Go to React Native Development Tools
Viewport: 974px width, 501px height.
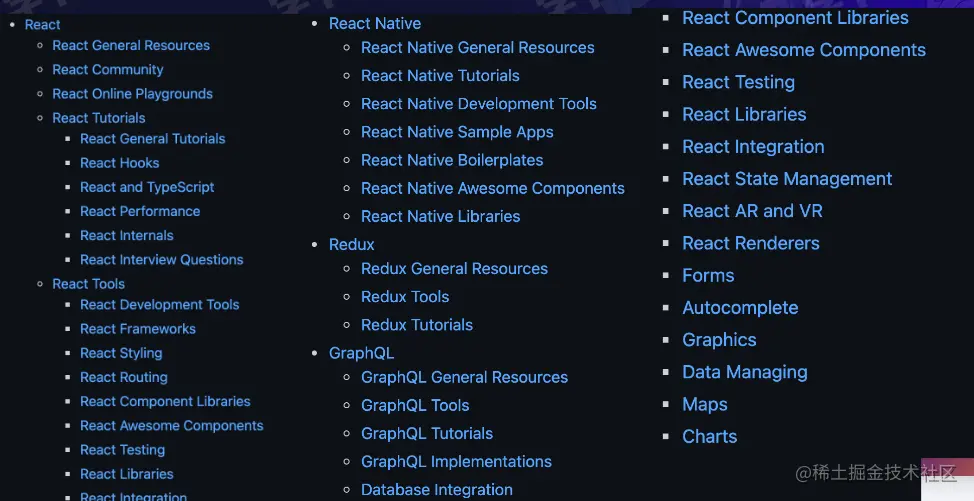point(479,104)
